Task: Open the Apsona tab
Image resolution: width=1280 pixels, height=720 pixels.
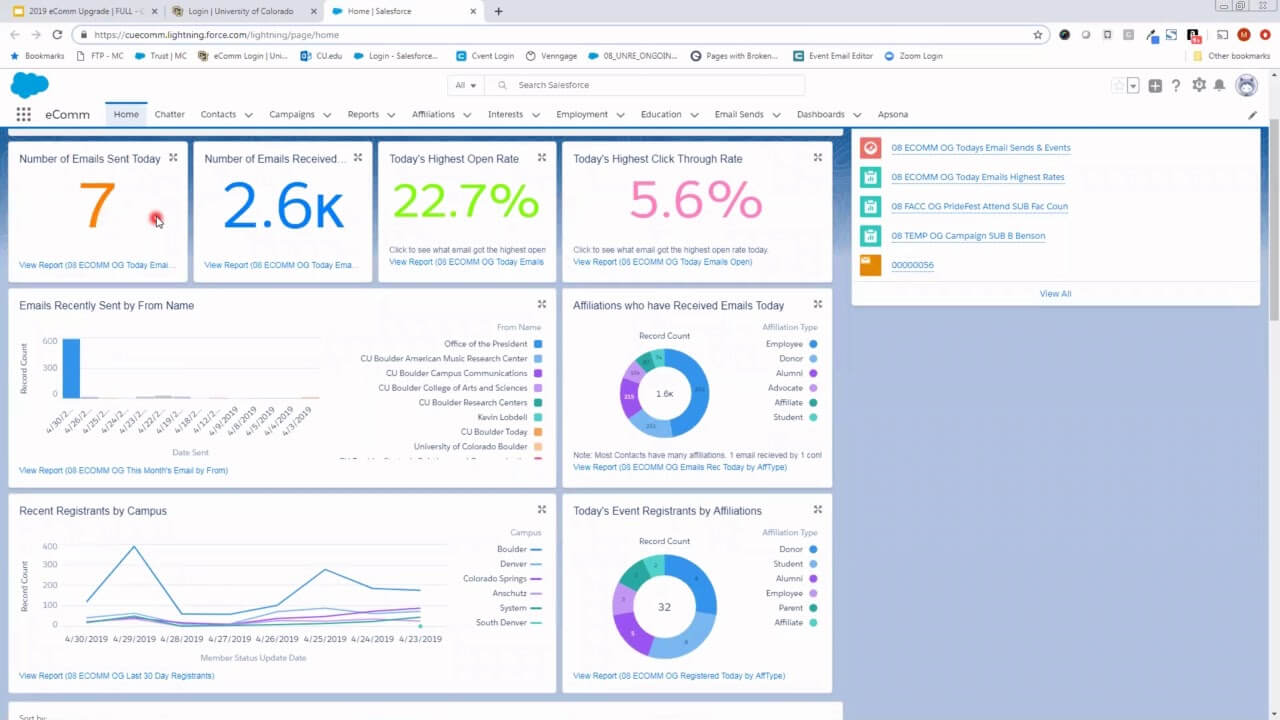Action: 893,114
